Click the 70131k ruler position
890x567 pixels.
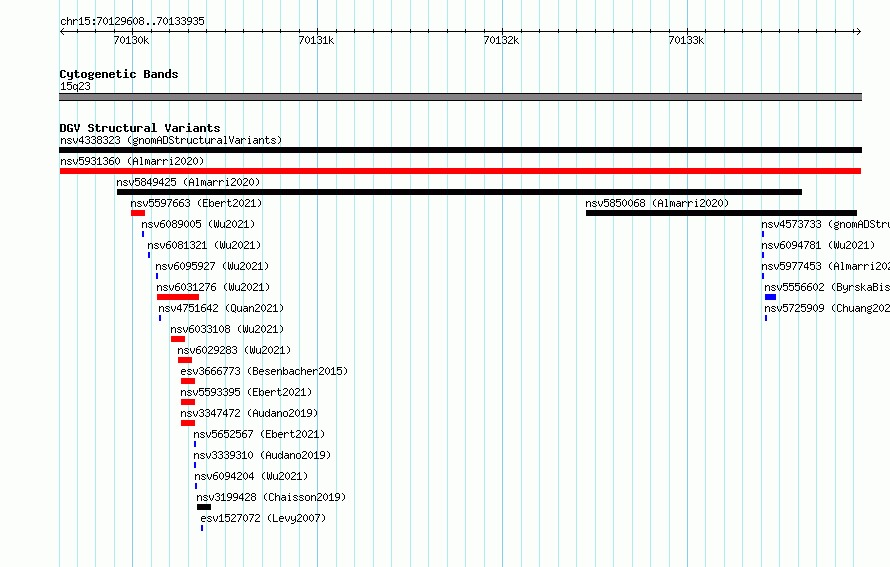pyautogui.click(x=317, y=40)
